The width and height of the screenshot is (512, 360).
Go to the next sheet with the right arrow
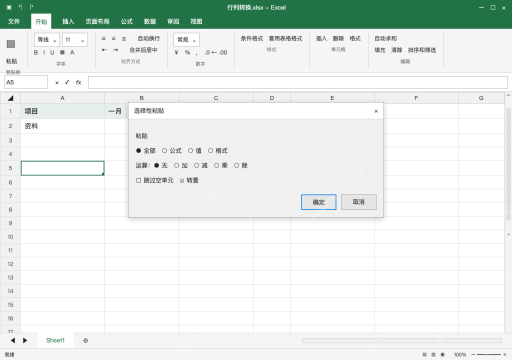[25, 340]
